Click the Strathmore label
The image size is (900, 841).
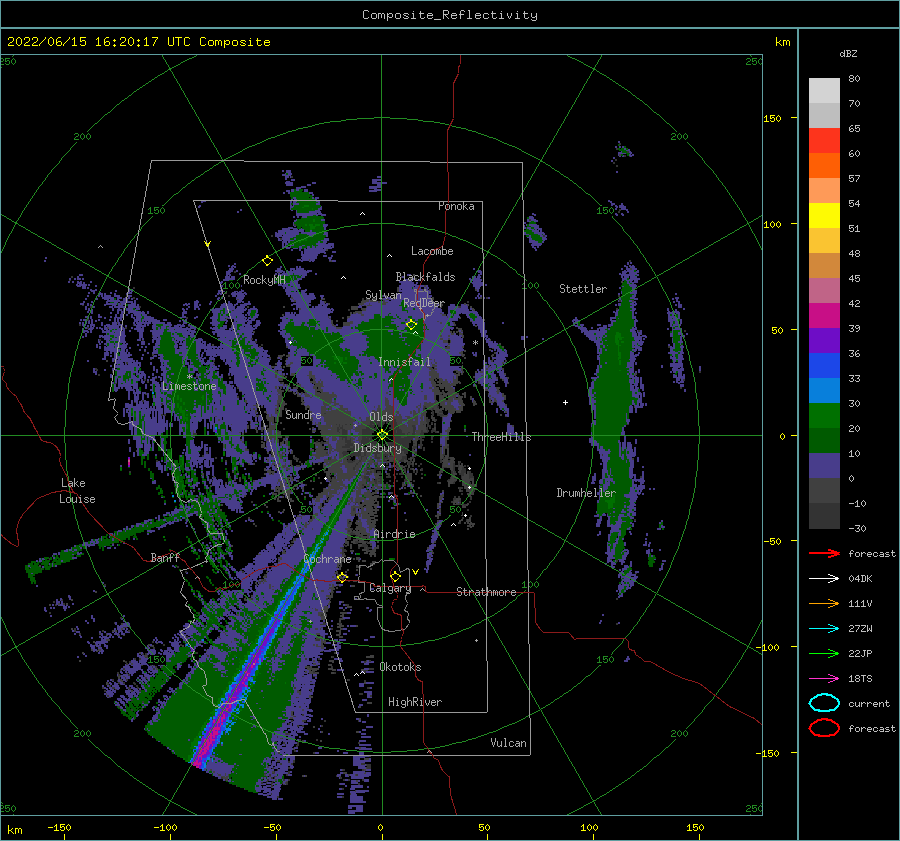tap(486, 592)
